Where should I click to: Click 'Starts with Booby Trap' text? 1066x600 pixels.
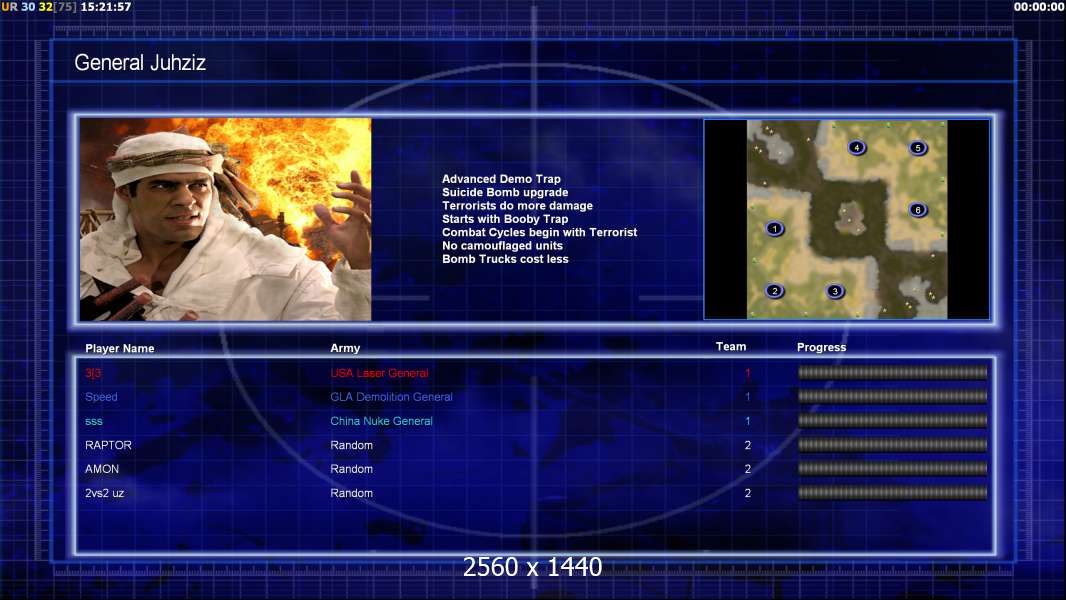(505, 219)
